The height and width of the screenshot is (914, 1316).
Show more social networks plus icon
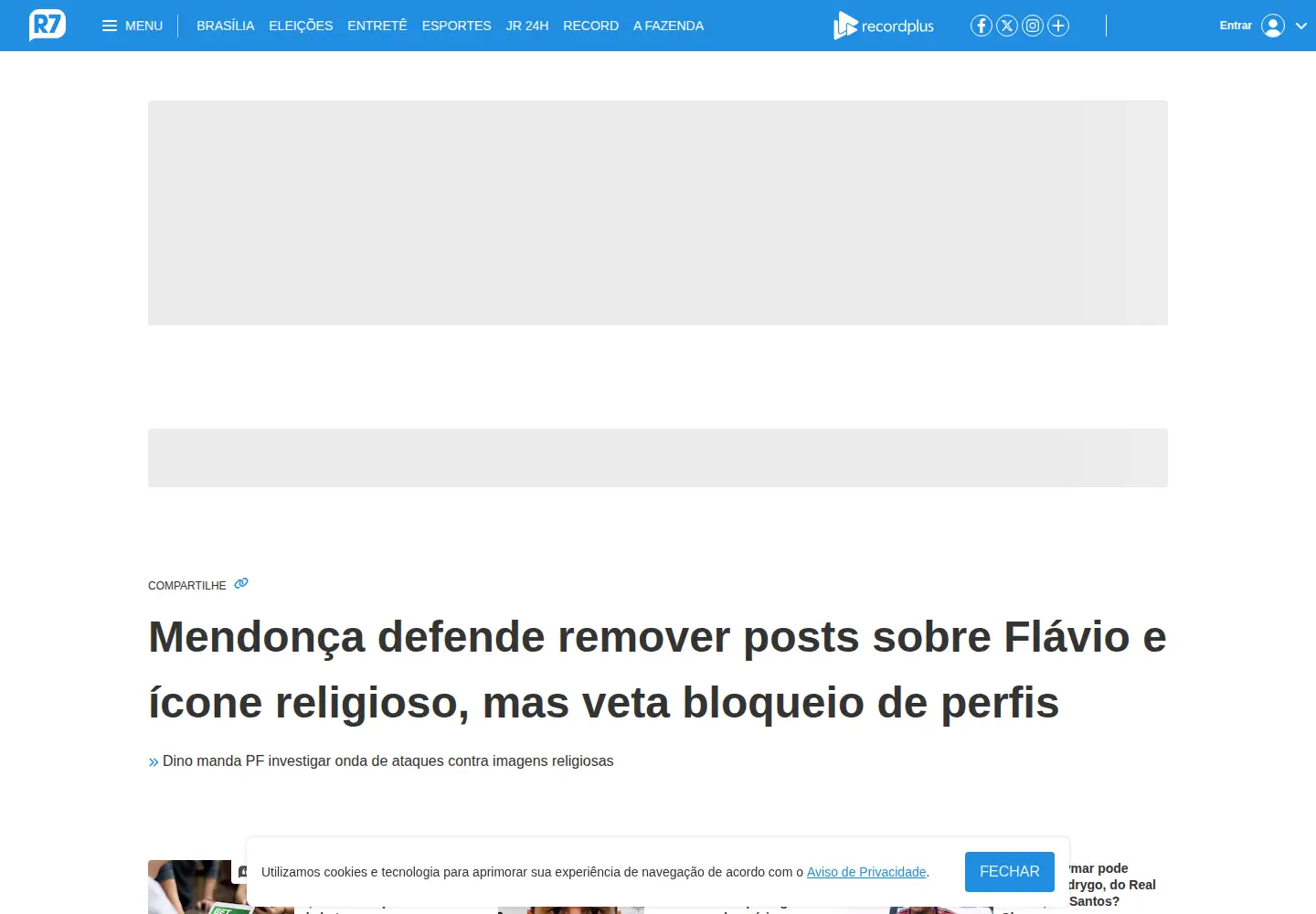[1058, 26]
